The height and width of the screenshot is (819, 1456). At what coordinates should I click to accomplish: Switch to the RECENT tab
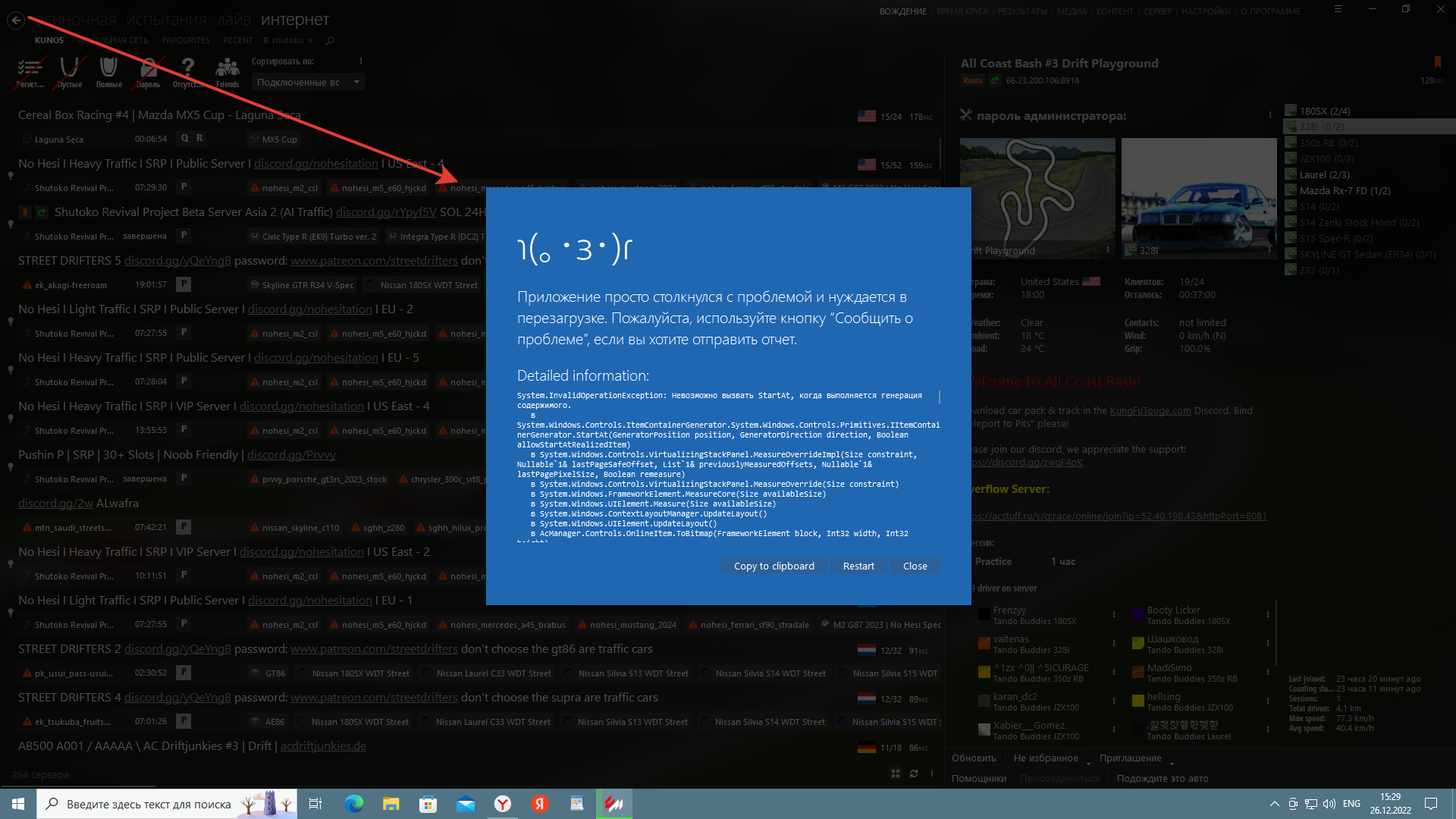[x=237, y=40]
